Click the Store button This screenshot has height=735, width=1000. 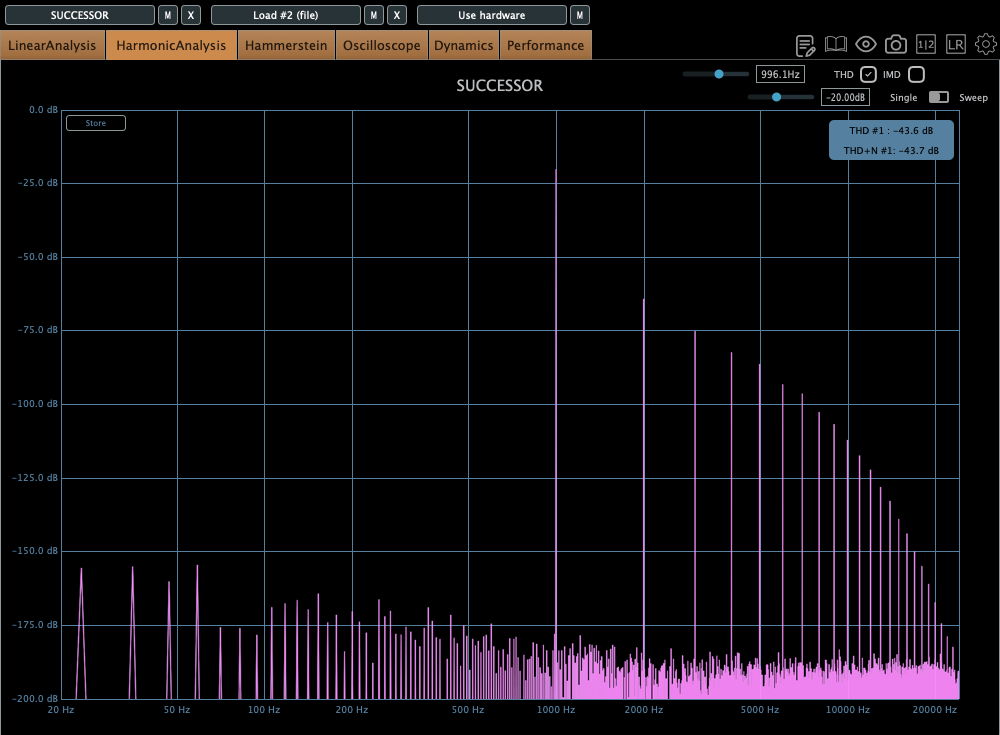(96, 123)
